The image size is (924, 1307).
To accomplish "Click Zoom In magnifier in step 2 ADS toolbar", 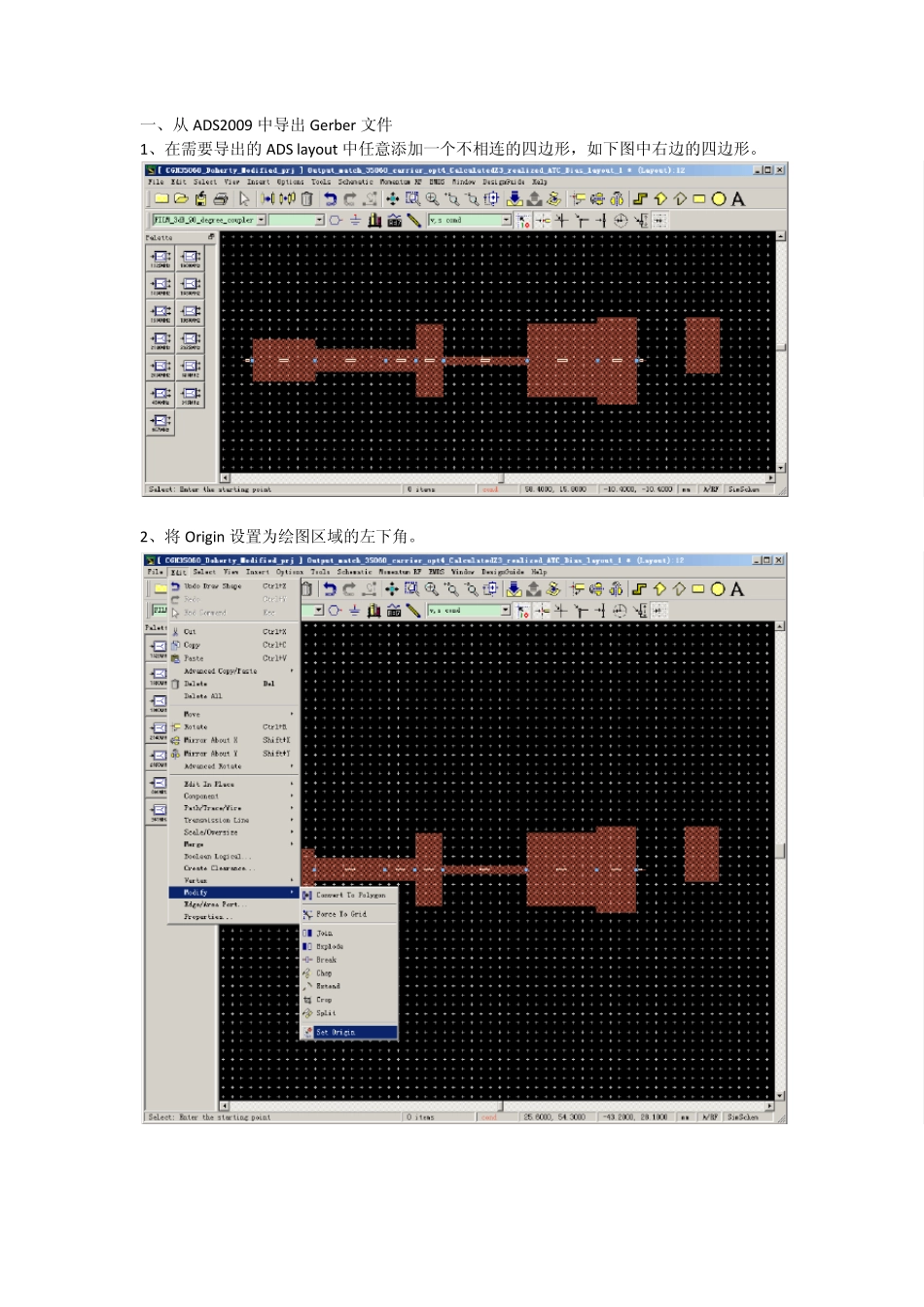I will pos(431,589).
